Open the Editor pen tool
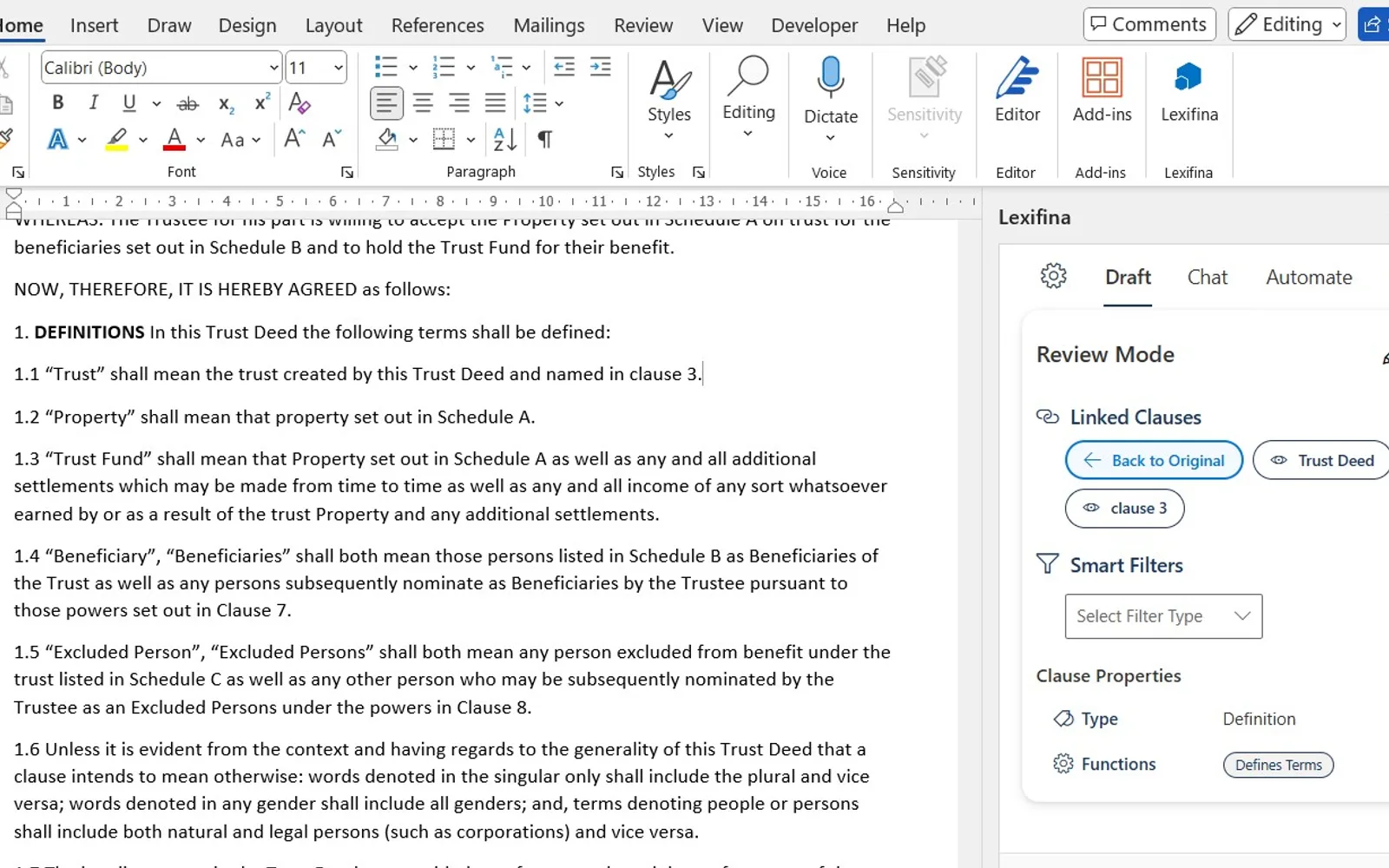 1017,91
